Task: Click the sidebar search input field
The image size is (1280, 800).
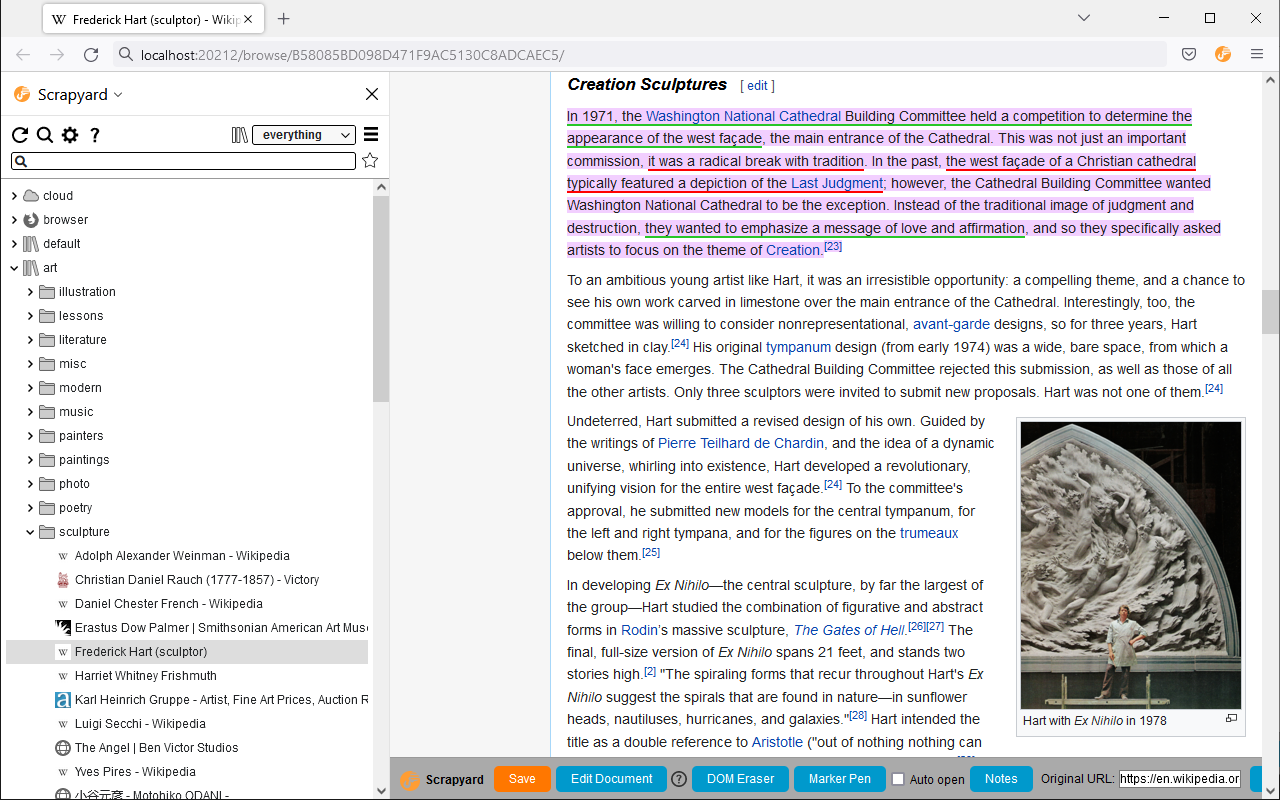Action: coord(184,161)
